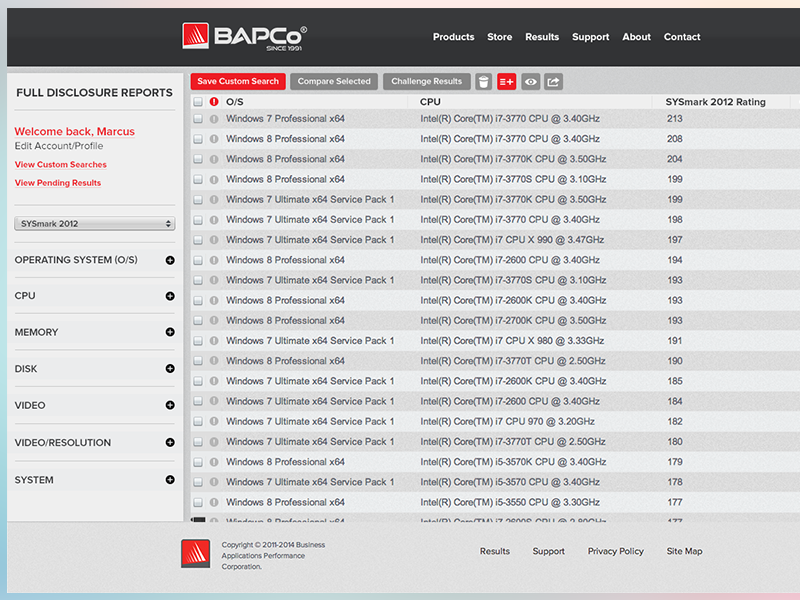Click the red add-to-list icon
This screenshot has height=600, width=800.
507,82
